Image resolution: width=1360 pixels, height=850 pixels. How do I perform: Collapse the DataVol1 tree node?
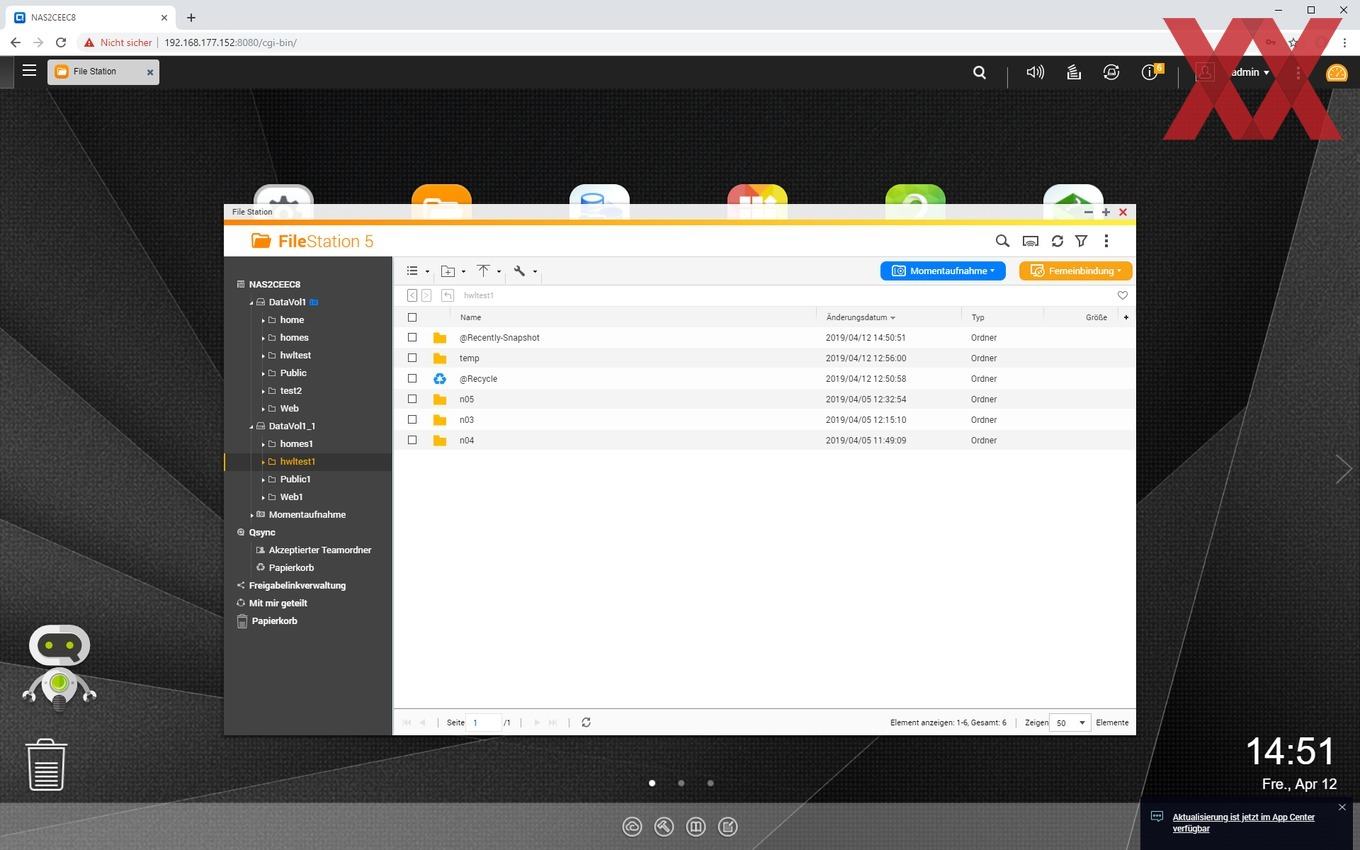pyautogui.click(x=251, y=303)
